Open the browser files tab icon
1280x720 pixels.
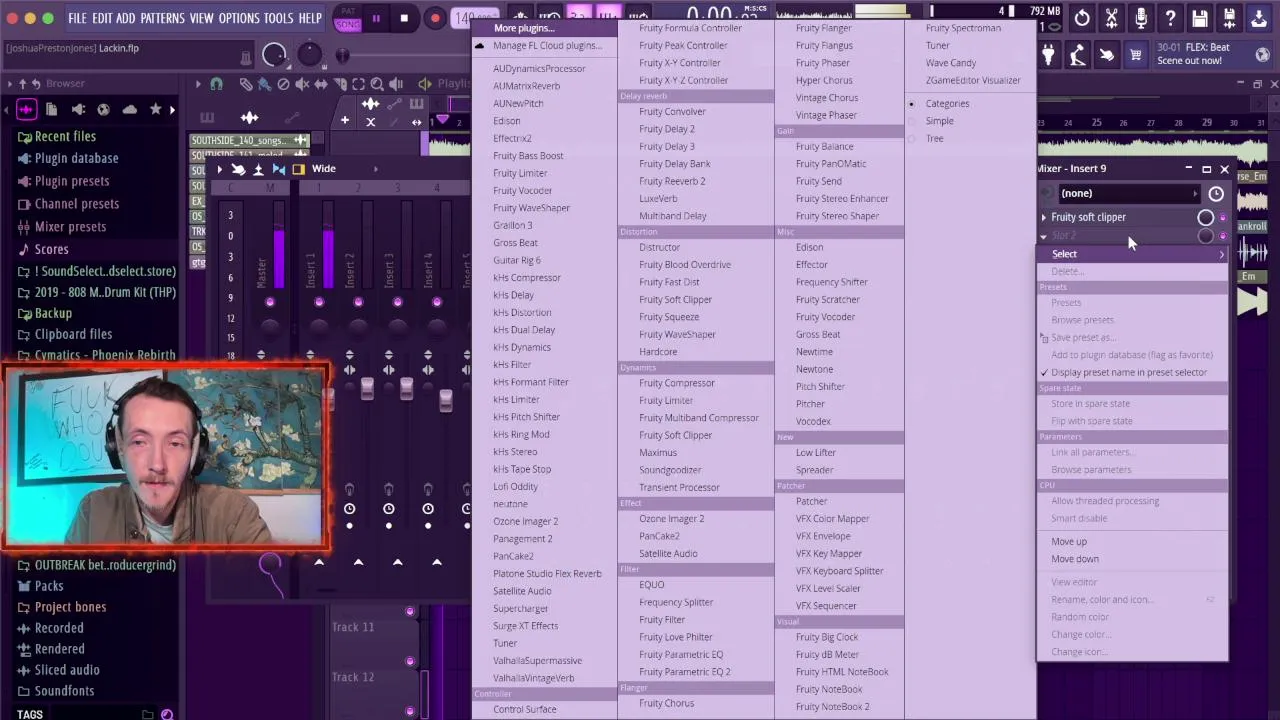pos(52,109)
